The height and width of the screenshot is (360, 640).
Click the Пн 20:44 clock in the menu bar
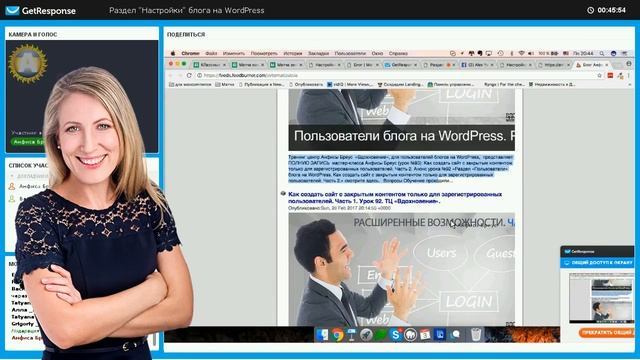pos(583,53)
